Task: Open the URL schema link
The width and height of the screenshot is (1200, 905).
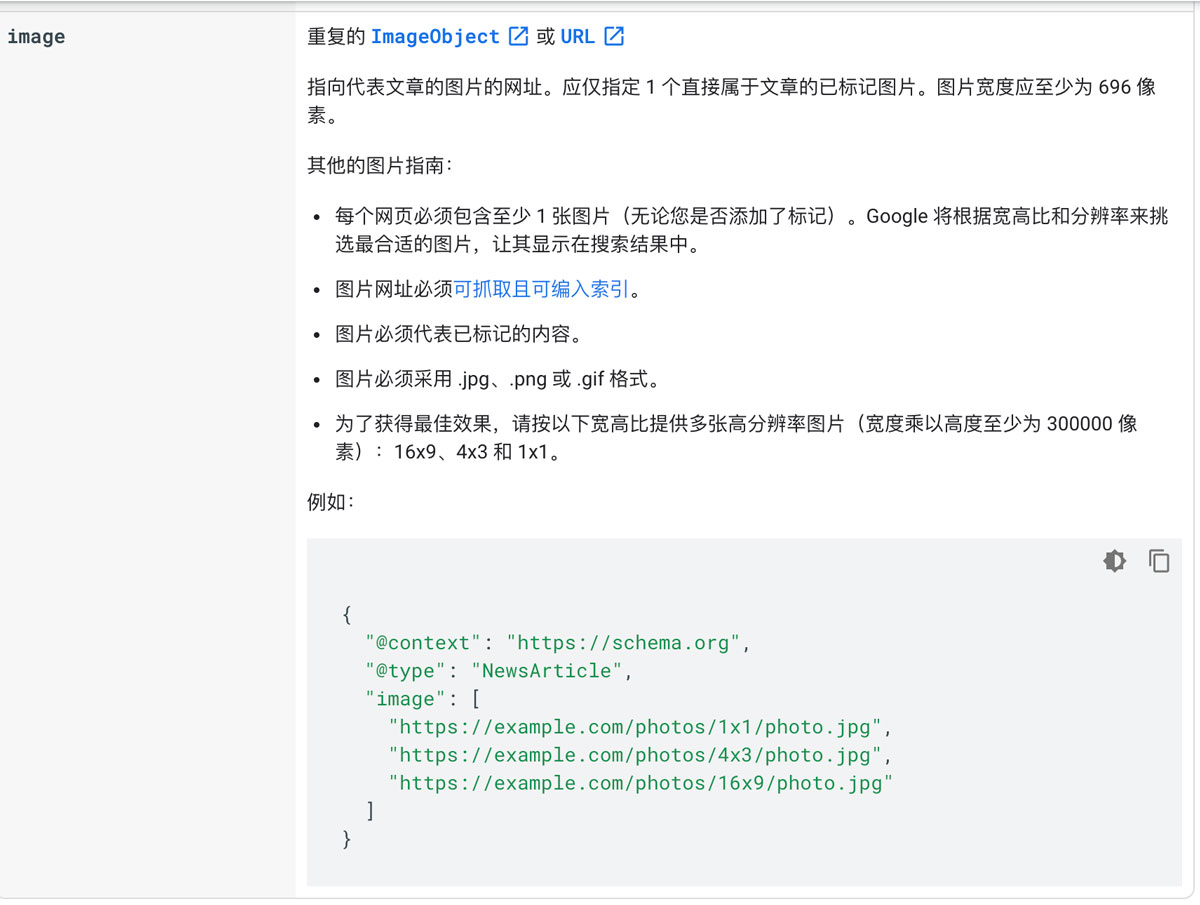Action: (578, 36)
